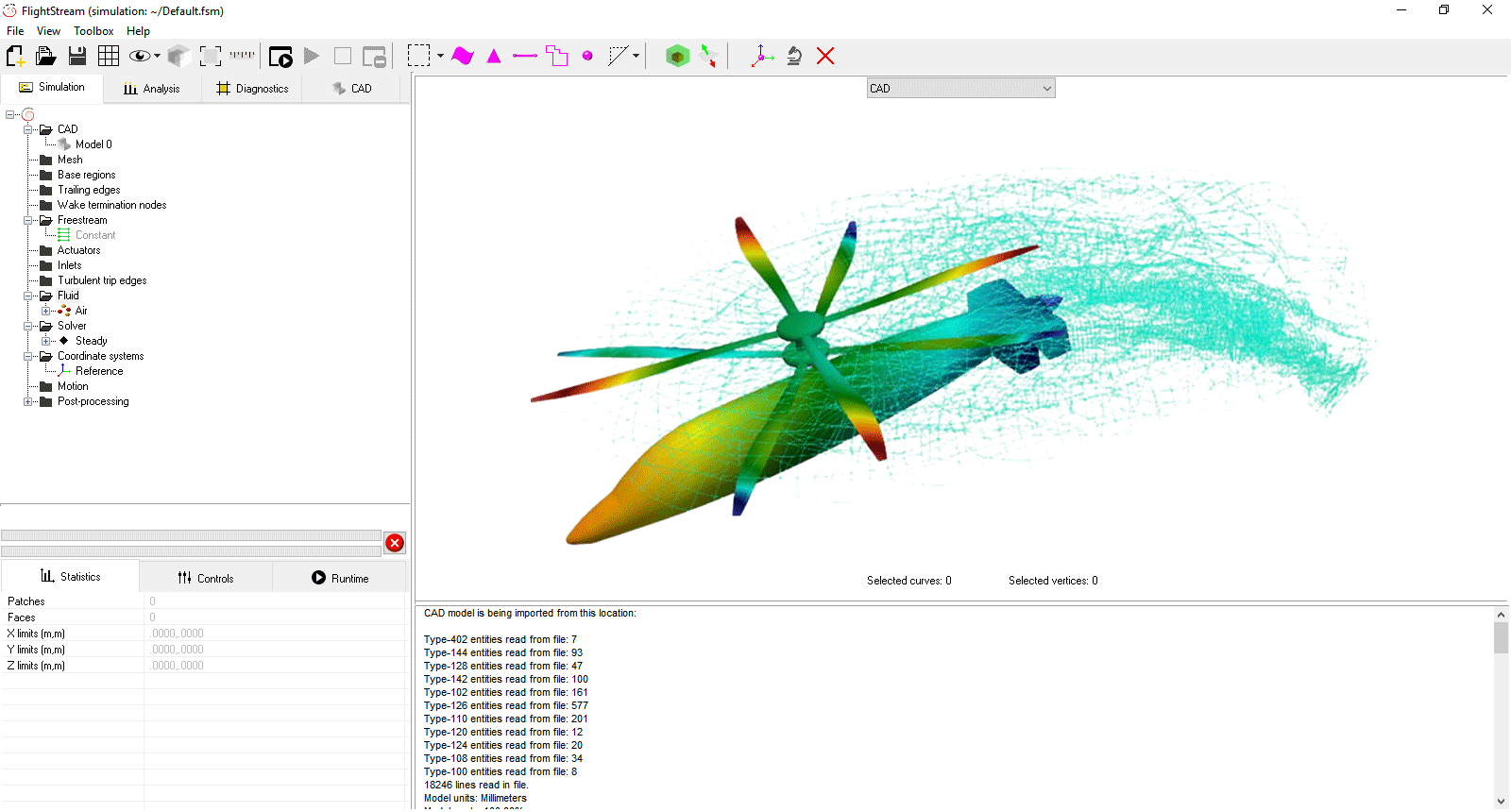The image size is (1511, 812).
Task: Select the dashed rectangle selection tool
Action: [418, 56]
